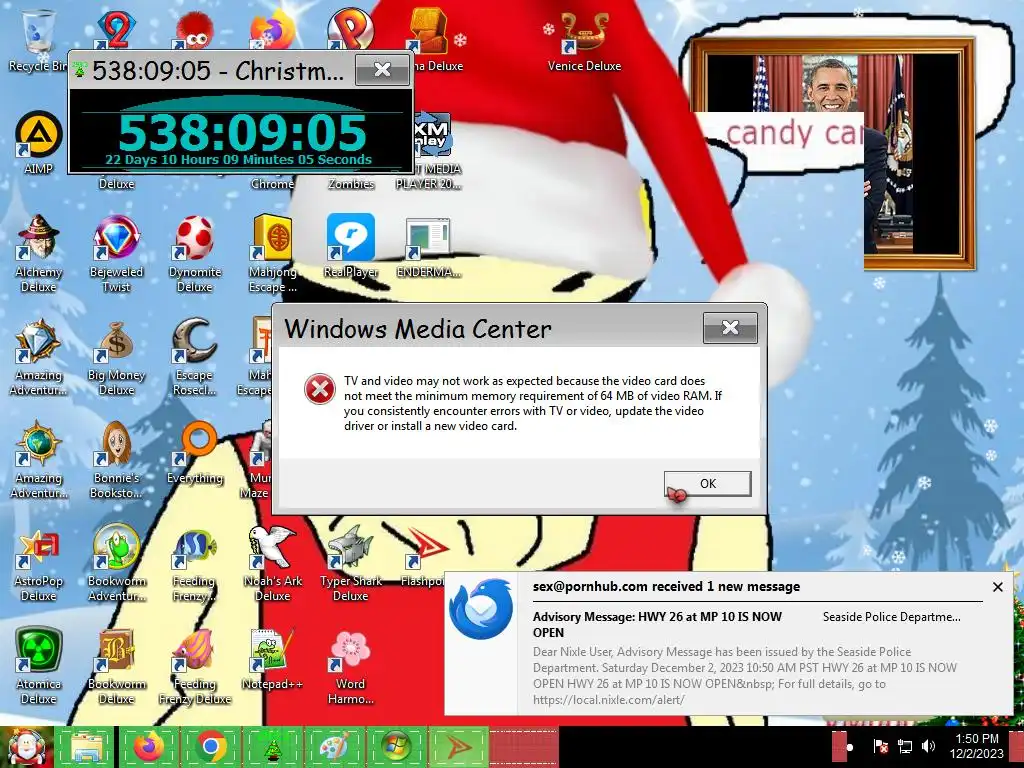This screenshot has width=1024, height=768.
Task: Open the network tray icon
Action: pos(904,746)
